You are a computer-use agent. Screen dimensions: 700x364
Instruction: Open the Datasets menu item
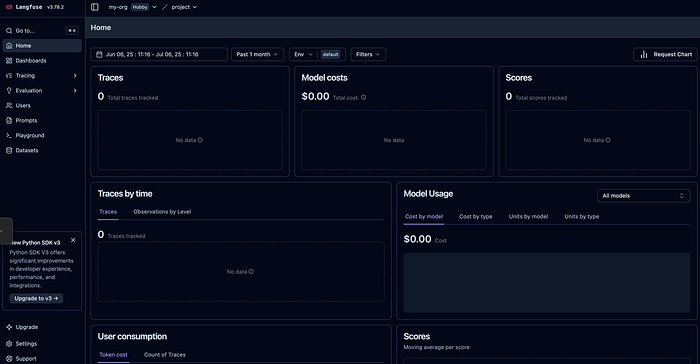[x=42, y=151]
